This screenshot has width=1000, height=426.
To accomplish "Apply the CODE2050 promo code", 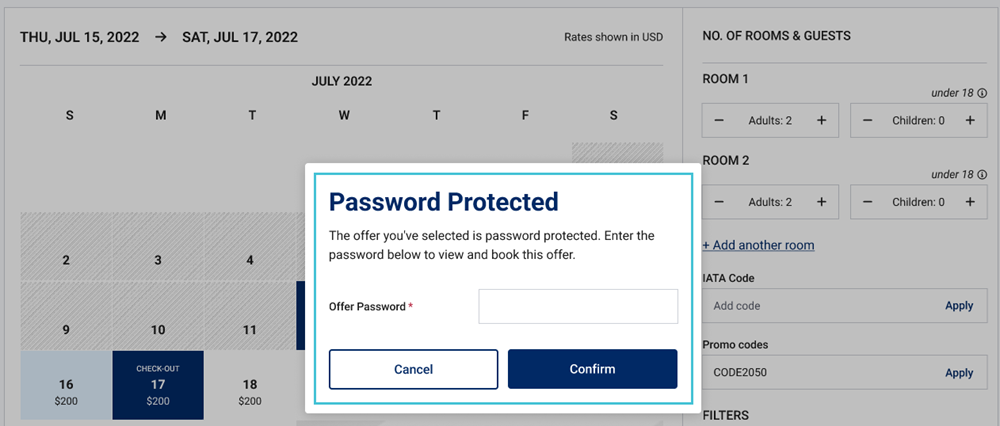I will point(959,373).
